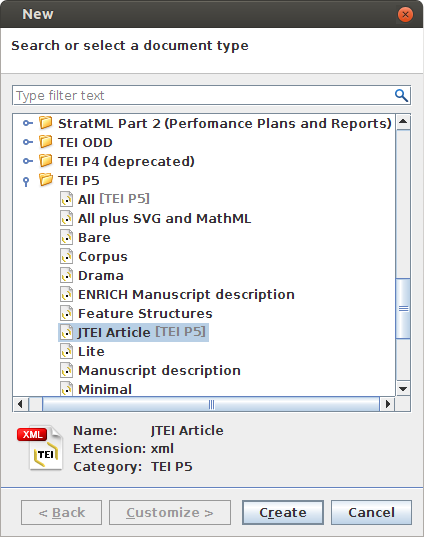Expand the TEI ODD tree node
The height and width of the screenshot is (537, 424).
tap(28, 142)
